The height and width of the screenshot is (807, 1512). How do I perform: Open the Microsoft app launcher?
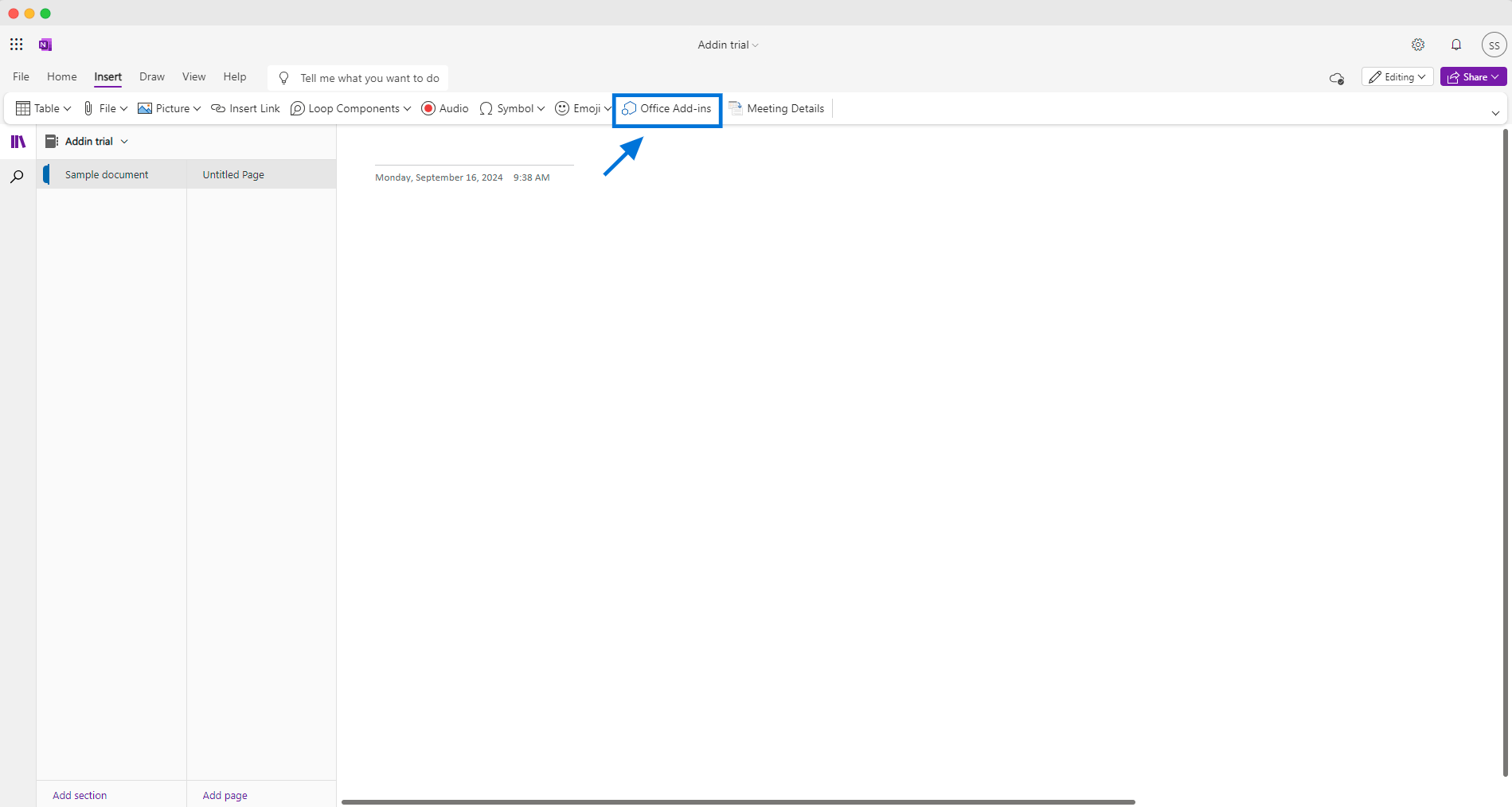tap(16, 45)
